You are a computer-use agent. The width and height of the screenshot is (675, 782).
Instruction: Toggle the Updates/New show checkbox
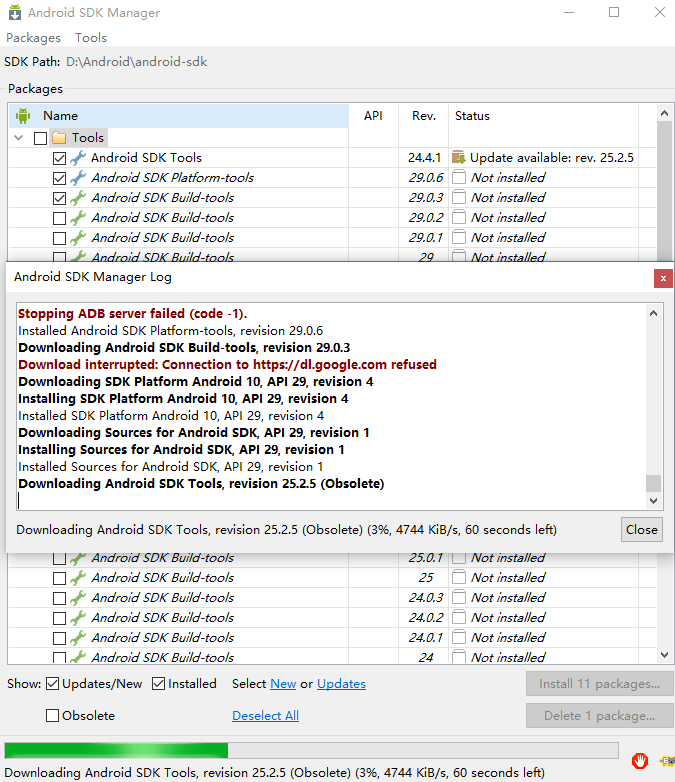[x=52, y=684]
